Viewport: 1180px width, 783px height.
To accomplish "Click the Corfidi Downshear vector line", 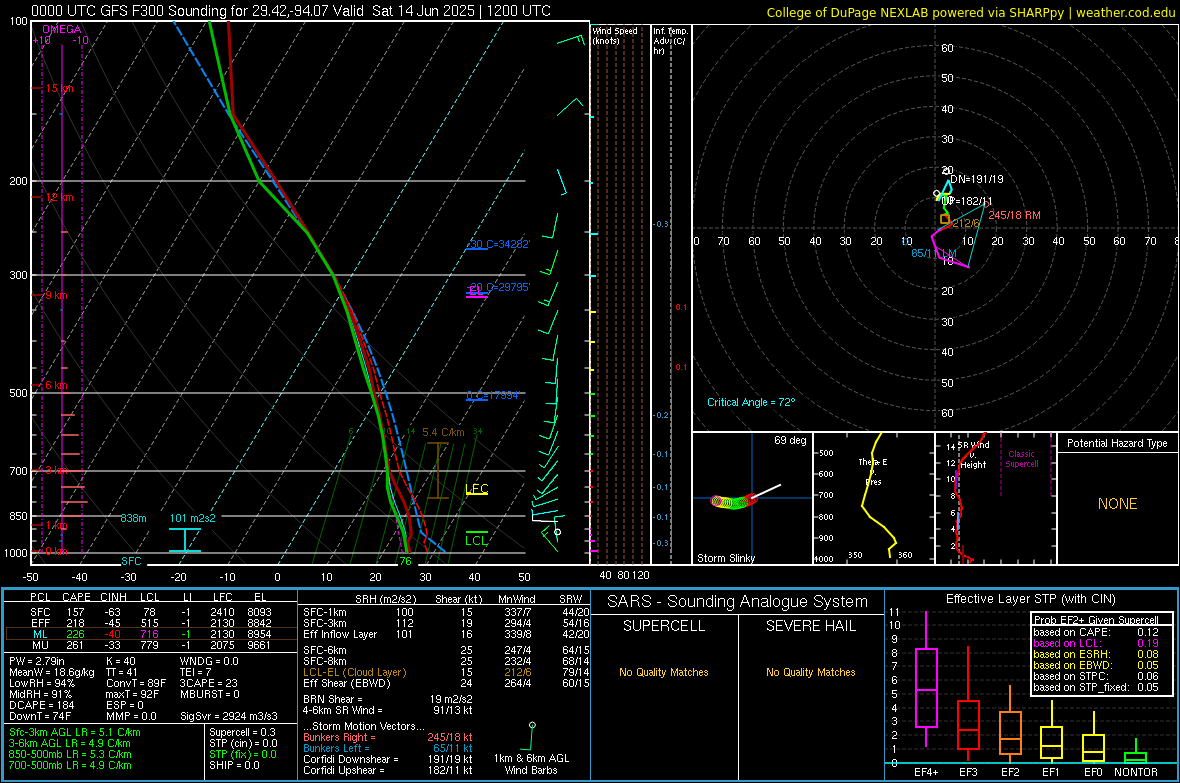I will [x=388, y=759].
